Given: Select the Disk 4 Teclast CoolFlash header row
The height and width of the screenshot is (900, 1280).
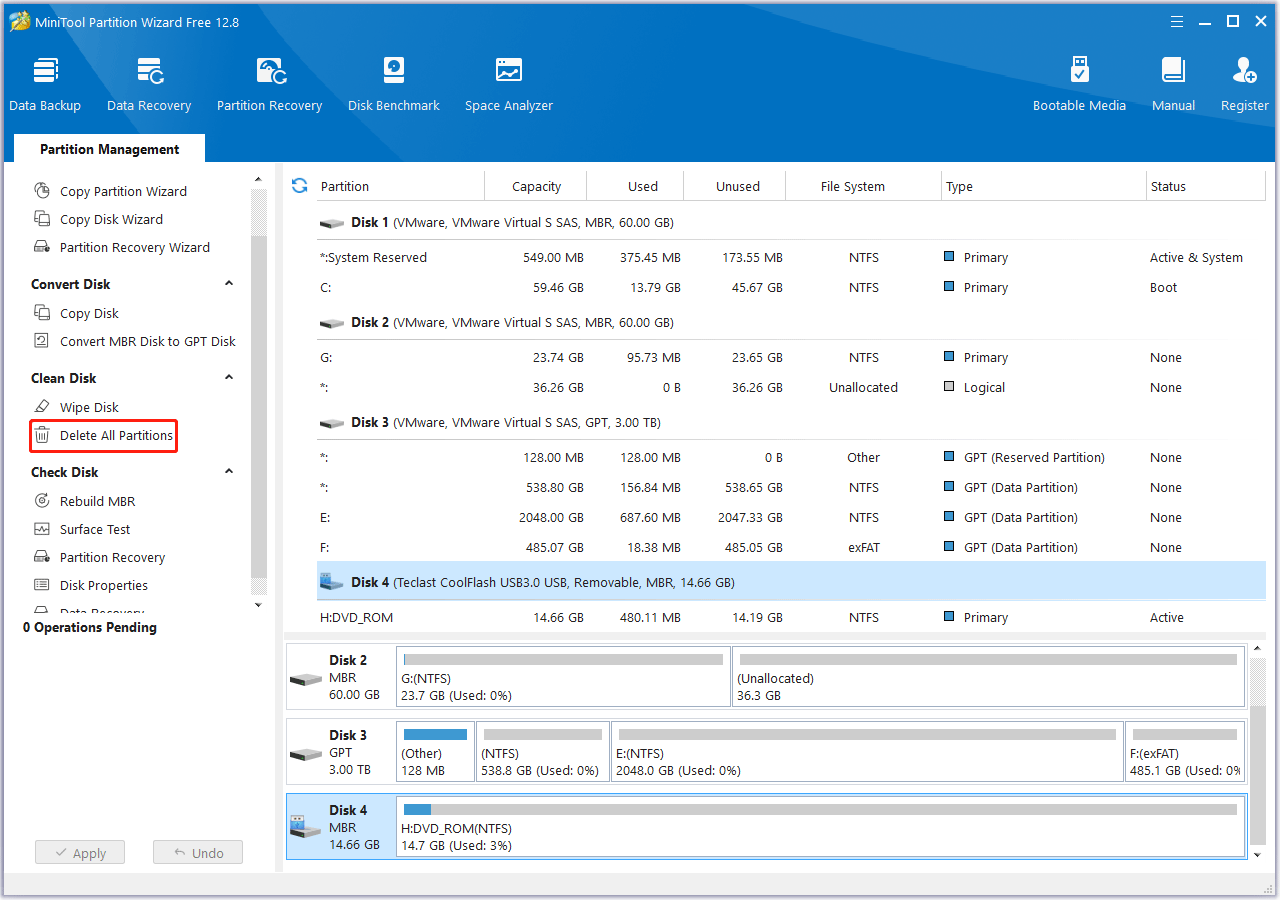Looking at the screenshot, I should click(x=791, y=582).
